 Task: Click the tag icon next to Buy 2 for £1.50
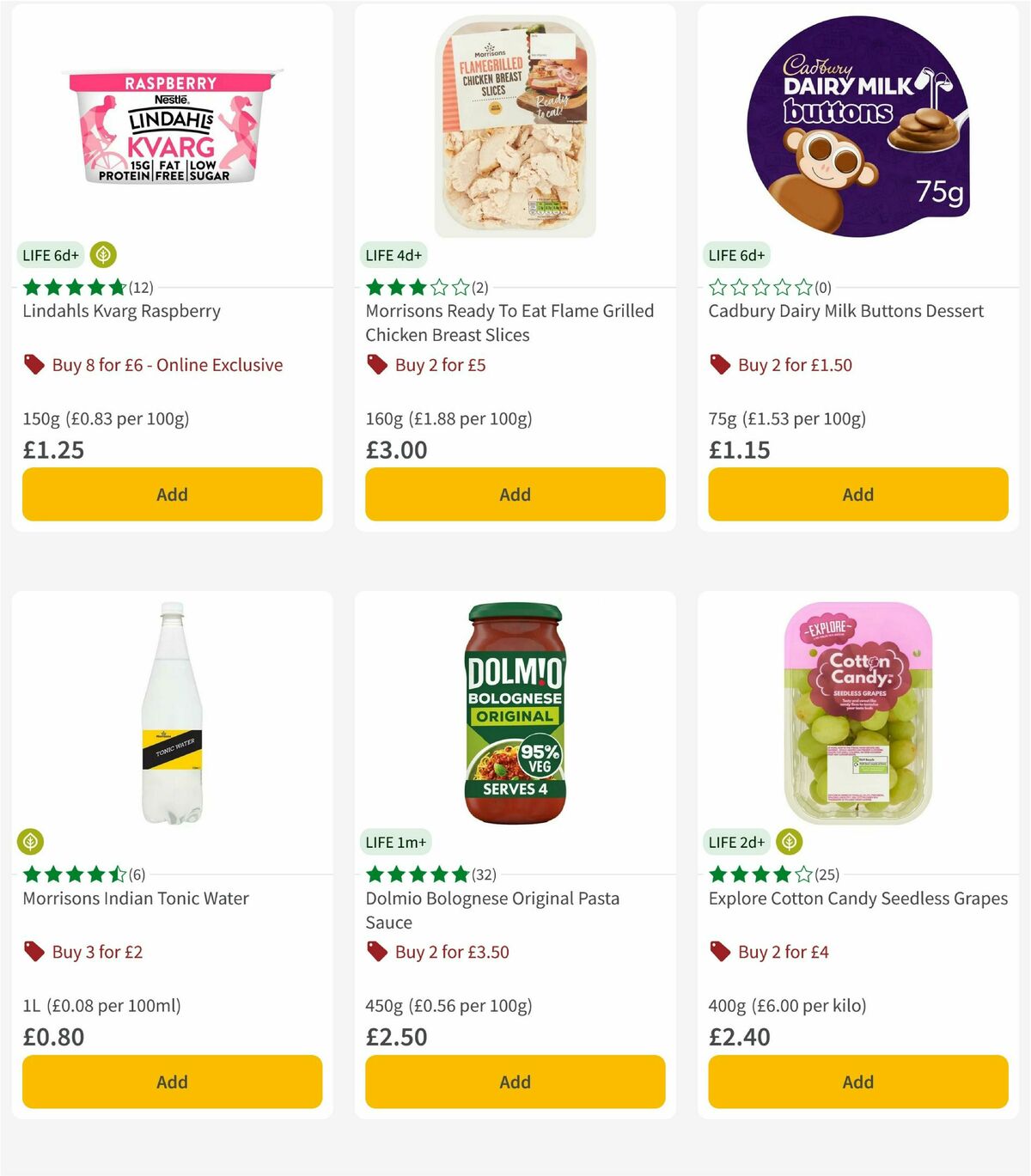coord(719,365)
